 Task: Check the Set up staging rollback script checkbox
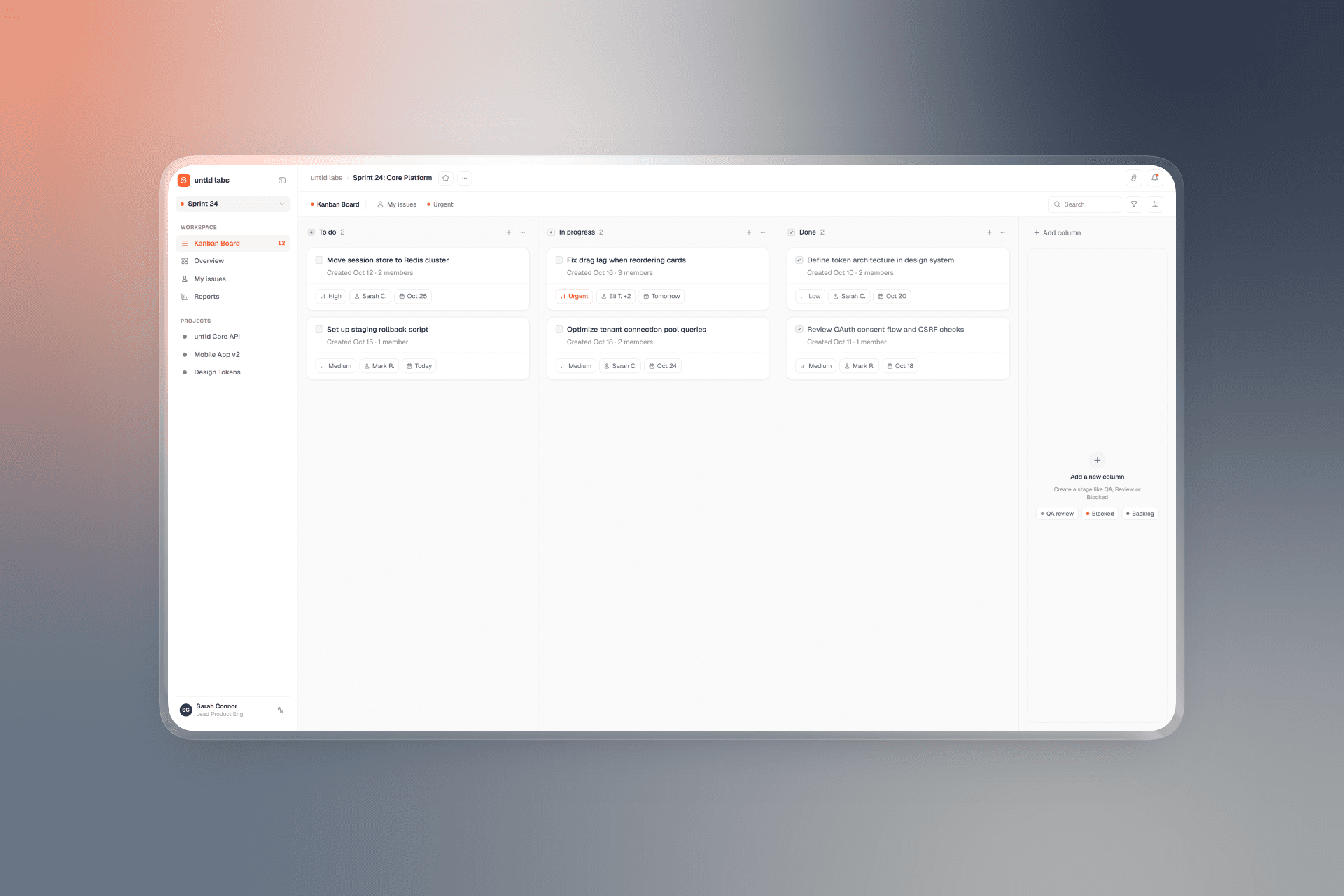pos(319,329)
